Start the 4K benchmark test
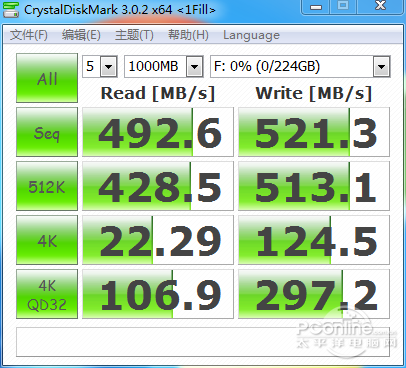The height and width of the screenshot is (368, 406). [47, 240]
